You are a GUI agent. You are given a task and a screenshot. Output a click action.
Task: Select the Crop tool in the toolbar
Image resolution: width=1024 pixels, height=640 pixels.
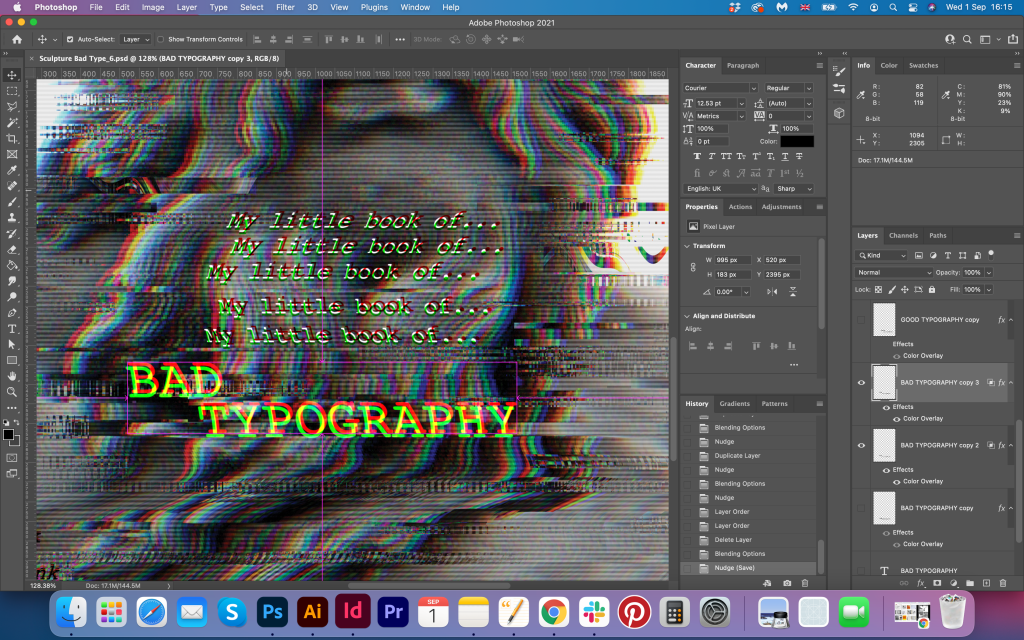click(12, 138)
